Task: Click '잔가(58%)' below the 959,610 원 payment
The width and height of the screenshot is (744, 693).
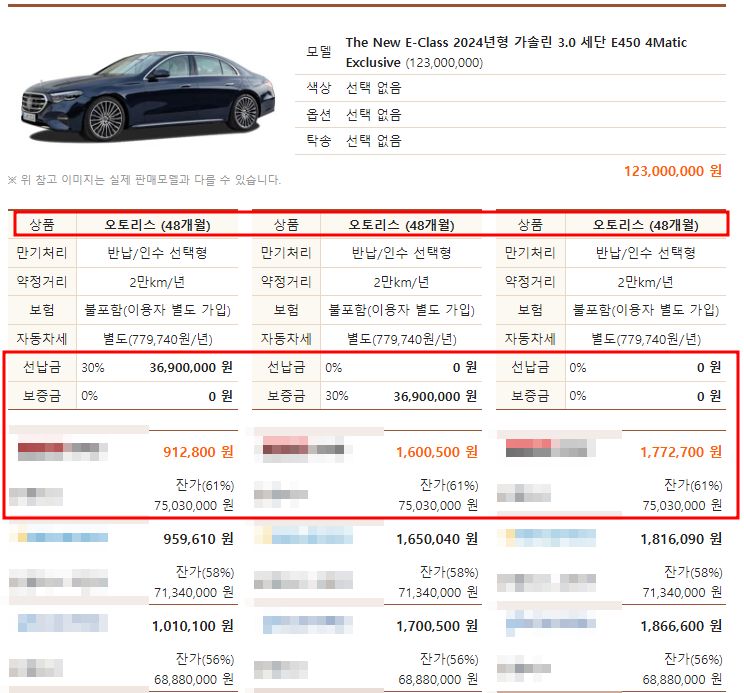Action: tap(205, 573)
